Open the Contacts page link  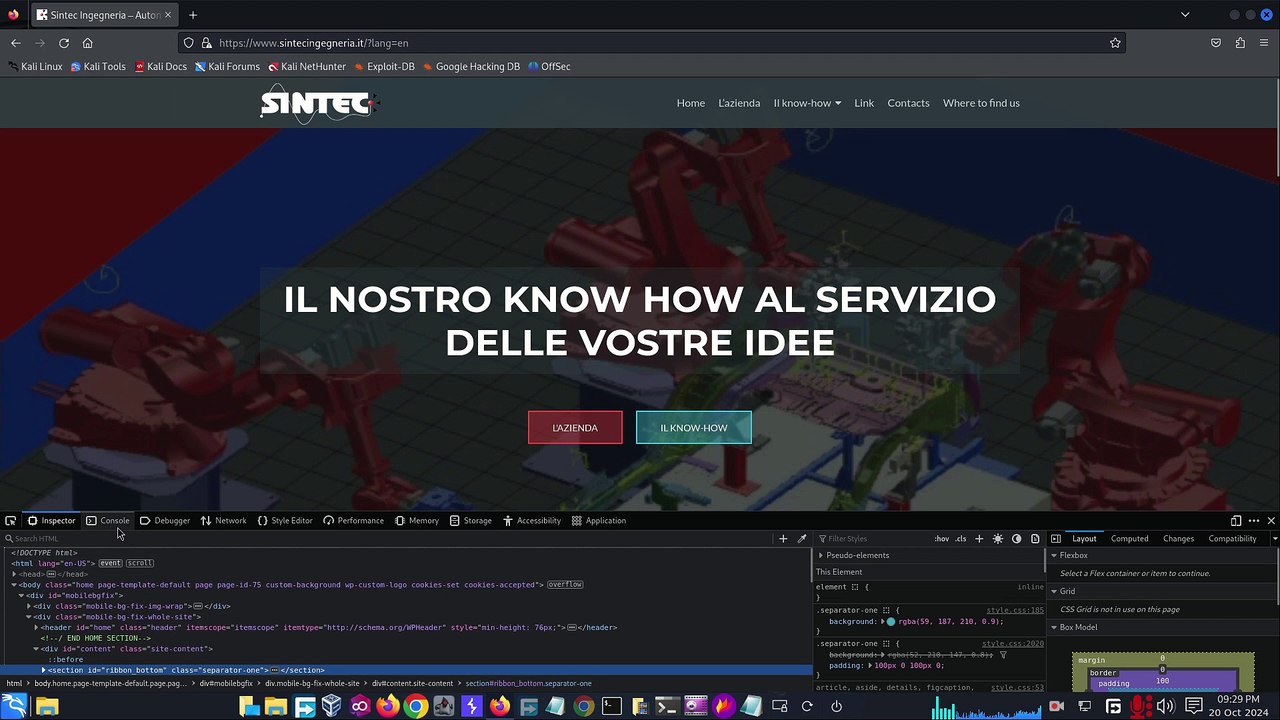pos(908,103)
